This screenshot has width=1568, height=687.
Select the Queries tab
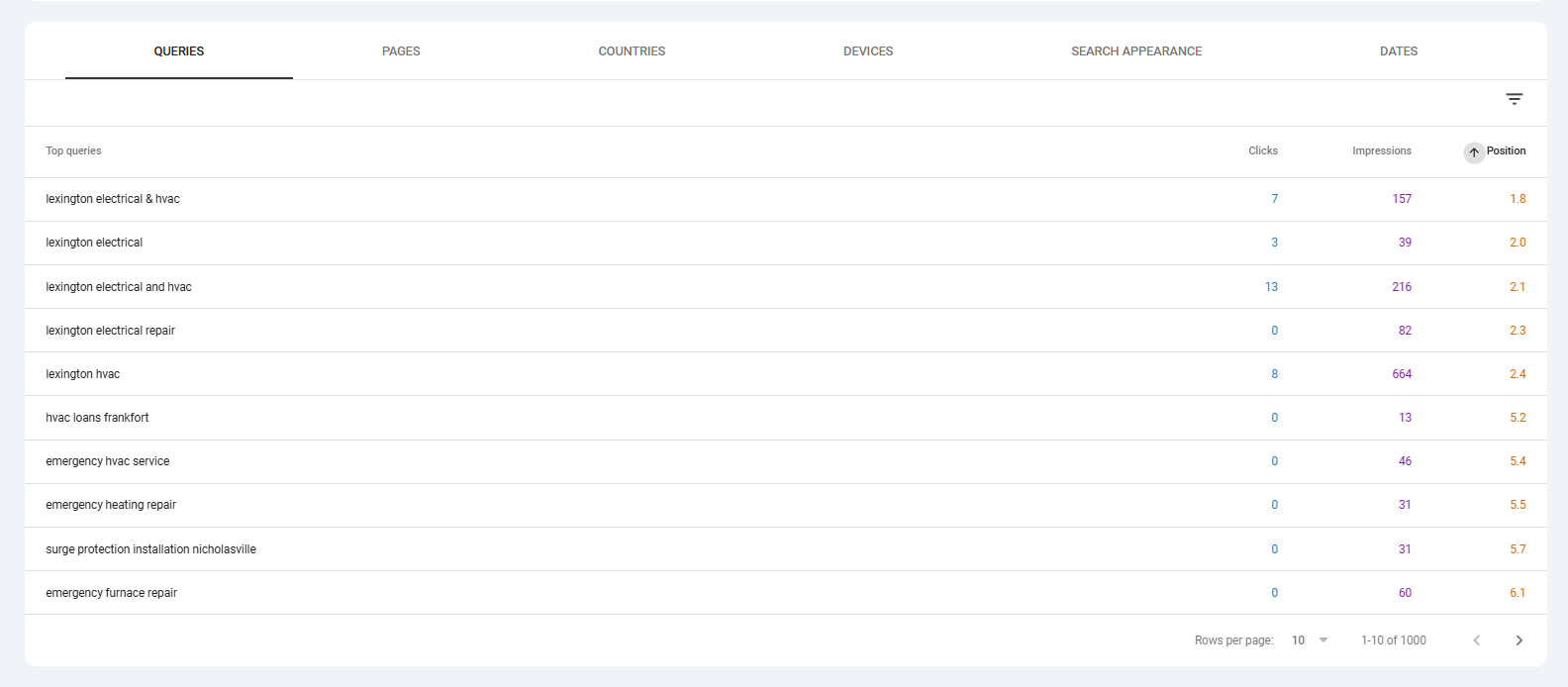click(179, 51)
